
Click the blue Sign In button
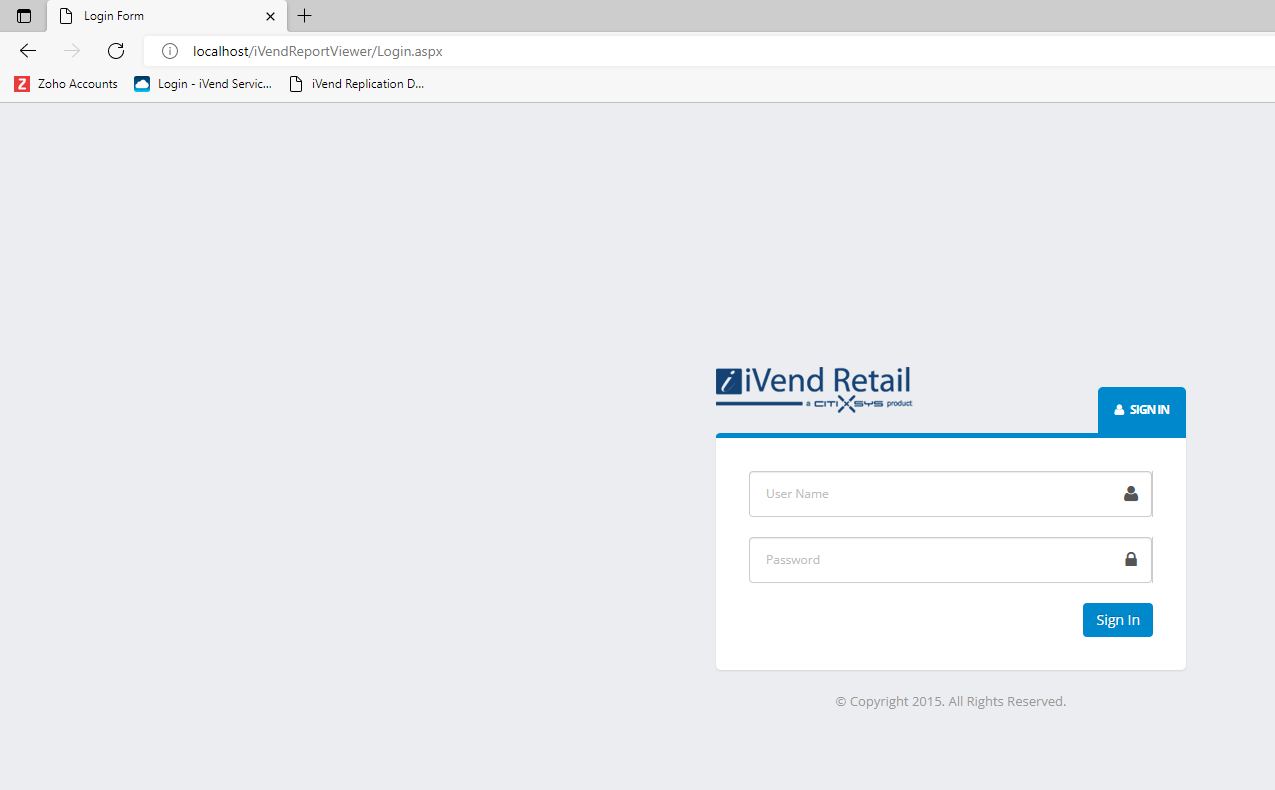[x=1118, y=620]
